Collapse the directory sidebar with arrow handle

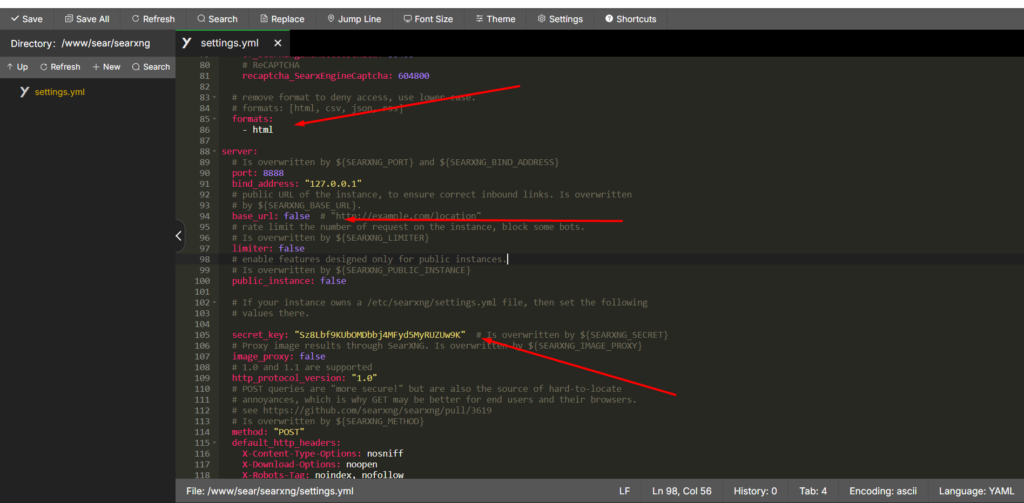179,236
